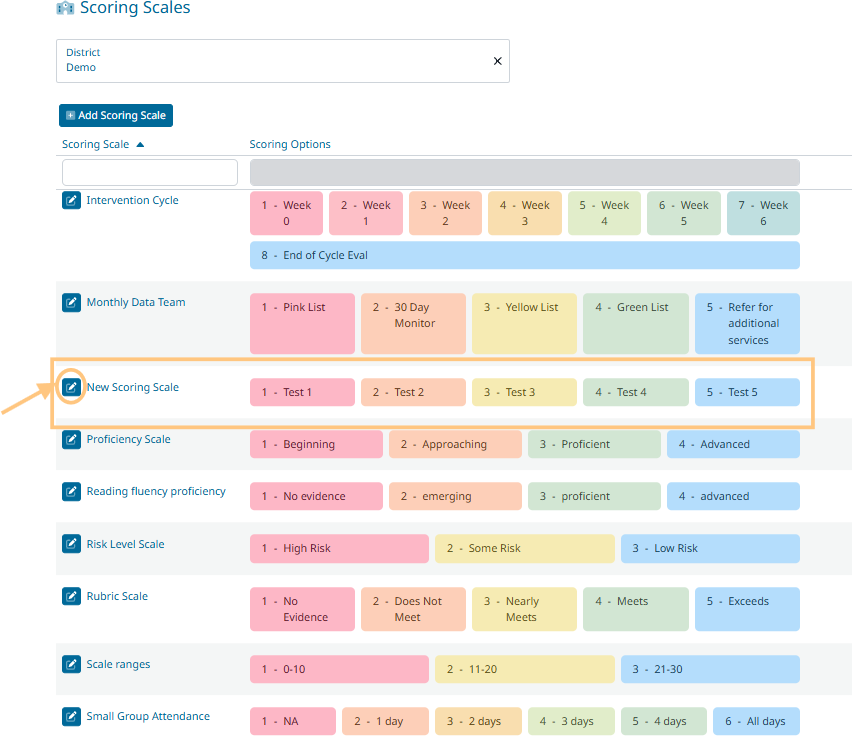
Task: Toggle sort arrow on Scoring Scale column
Action: [x=140, y=145]
